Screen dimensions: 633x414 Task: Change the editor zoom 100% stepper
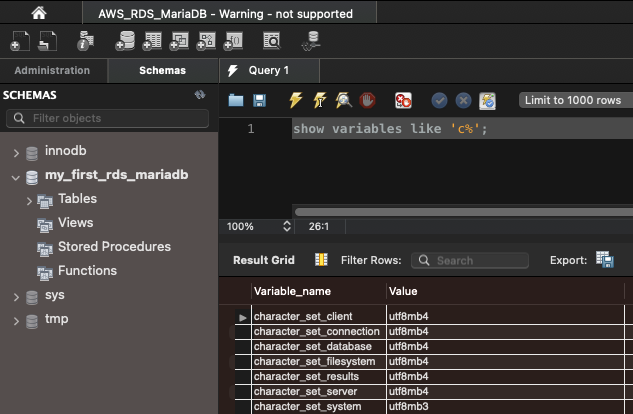287,226
